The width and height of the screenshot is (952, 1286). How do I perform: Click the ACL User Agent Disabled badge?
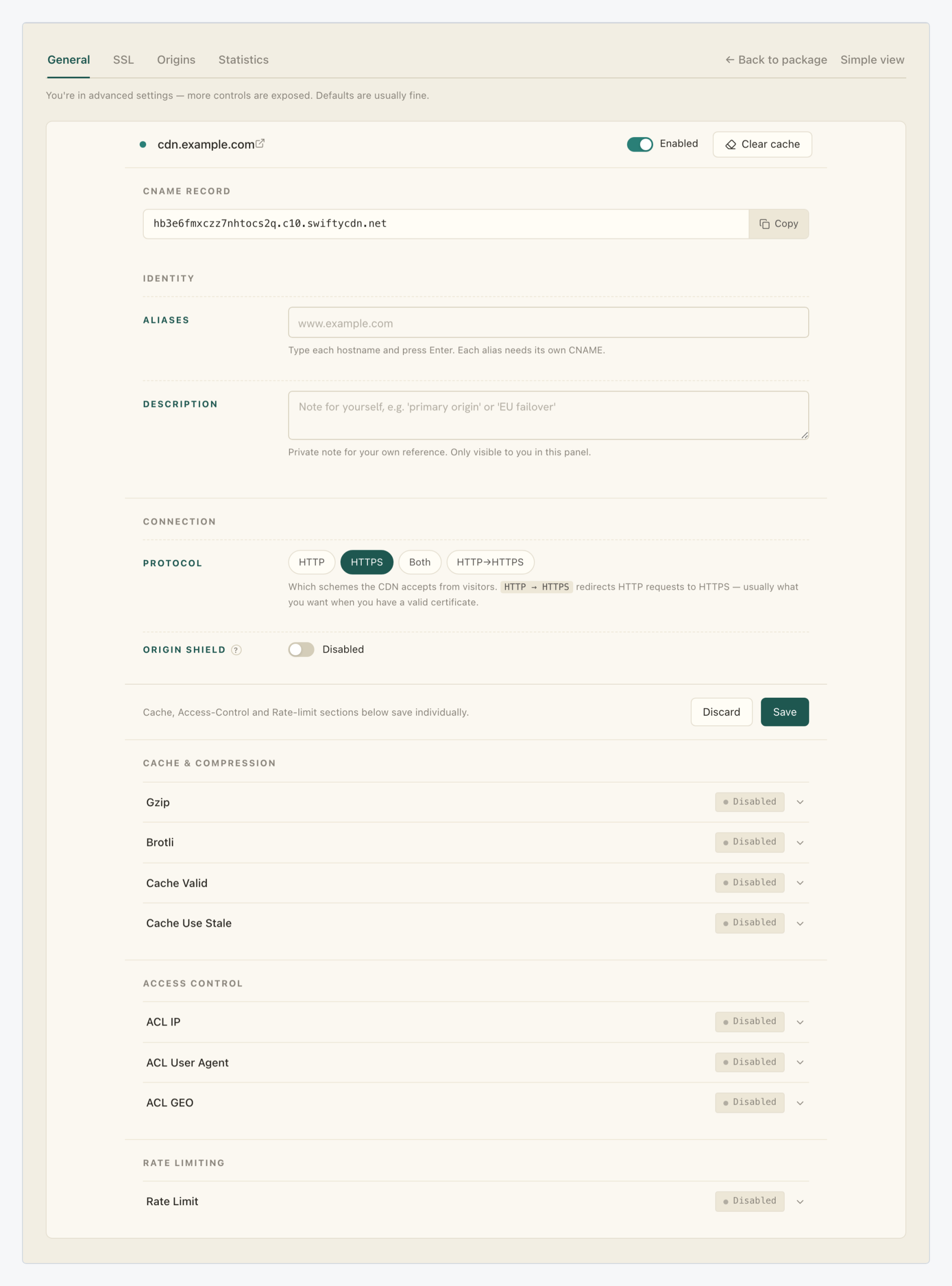tap(749, 1062)
